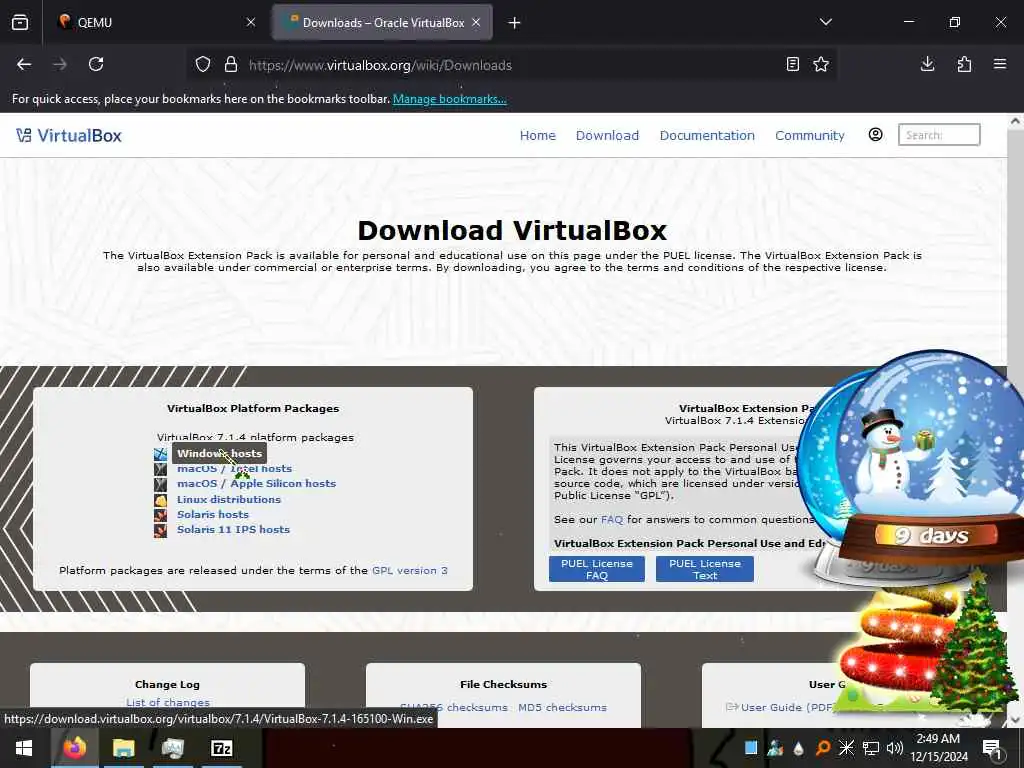Open the user account icon
The height and width of the screenshot is (768, 1024).
875,135
